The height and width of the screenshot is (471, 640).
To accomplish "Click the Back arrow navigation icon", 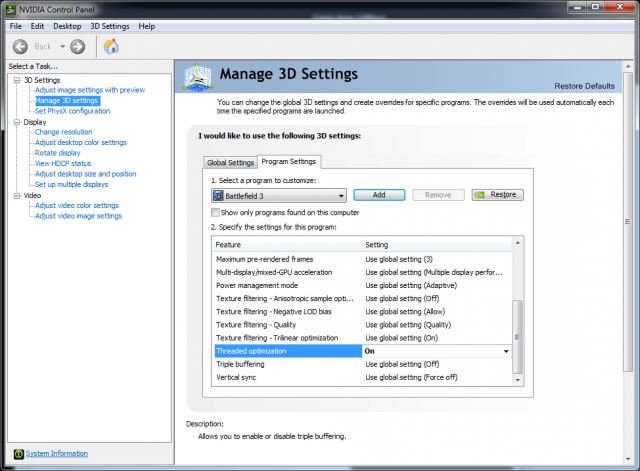I will pos(20,47).
